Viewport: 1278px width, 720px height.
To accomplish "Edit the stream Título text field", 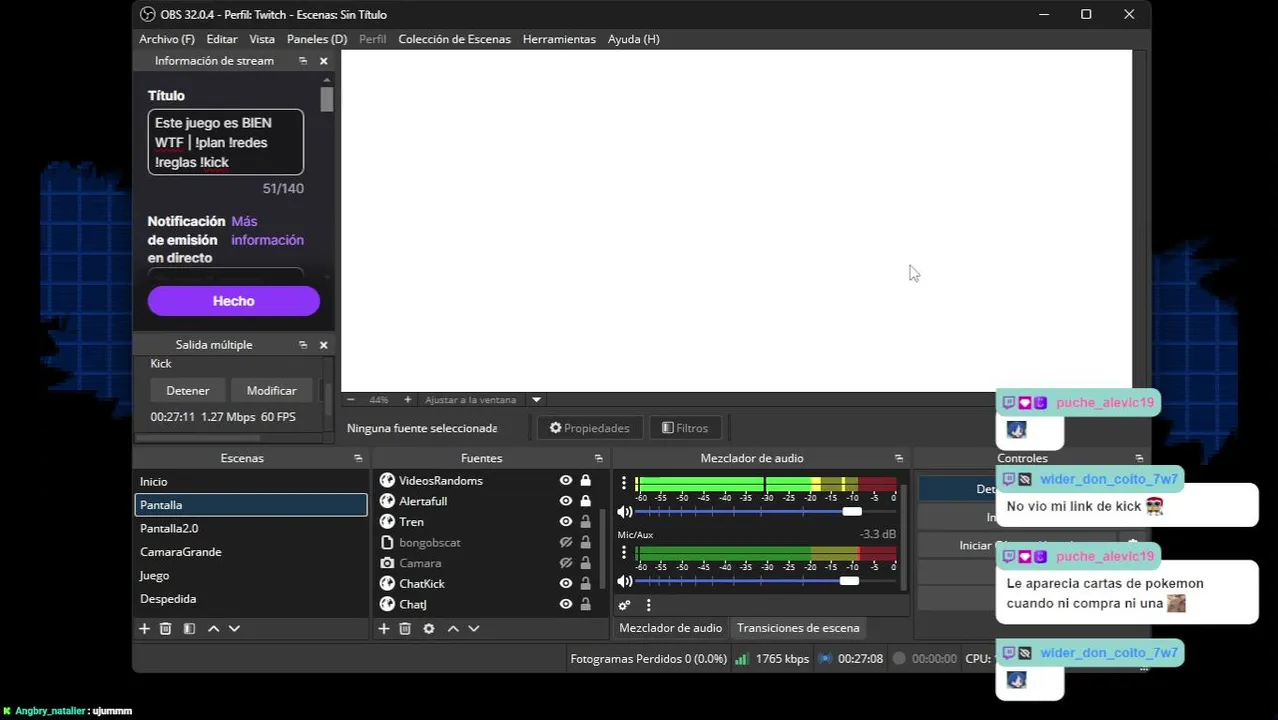I will tap(226, 142).
